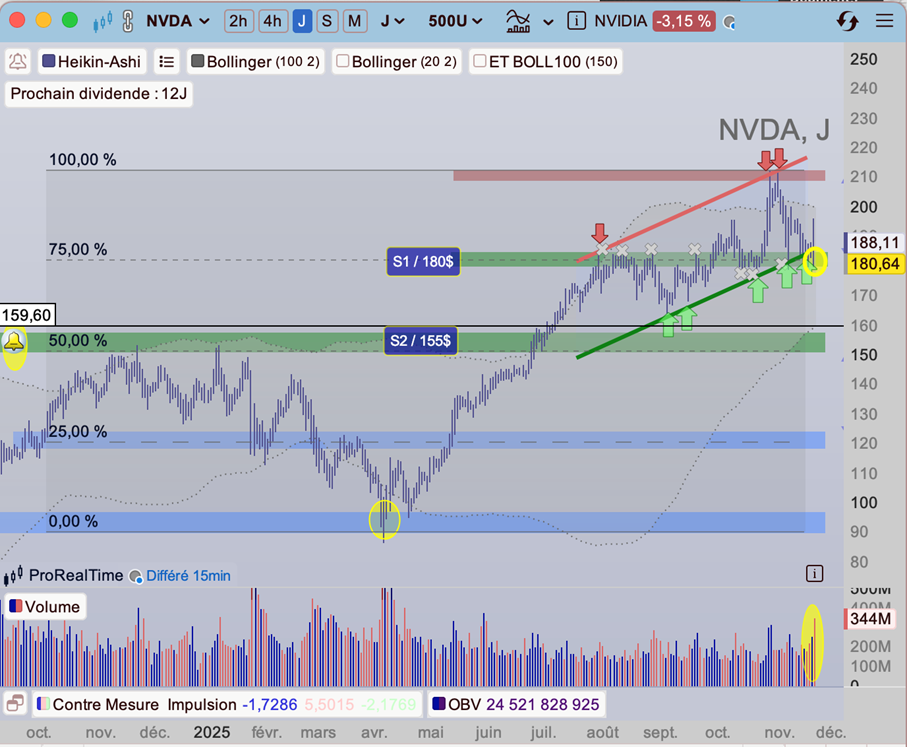Toggle the Bollinger (20 2) checkbox
This screenshot has width=907, height=747.
[342, 61]
